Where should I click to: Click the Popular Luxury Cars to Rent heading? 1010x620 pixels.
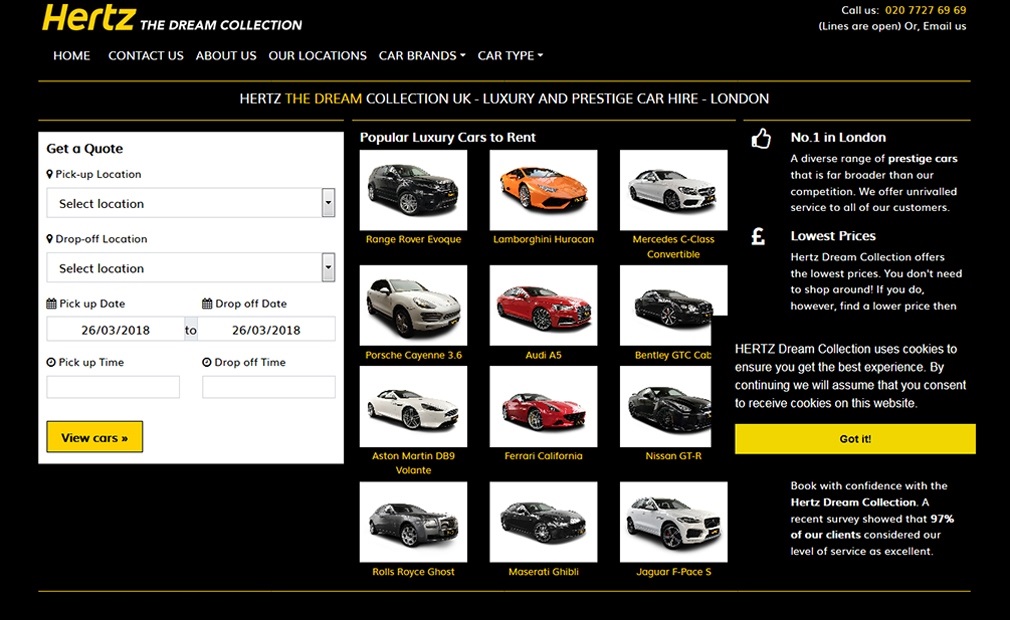point(448,137)
